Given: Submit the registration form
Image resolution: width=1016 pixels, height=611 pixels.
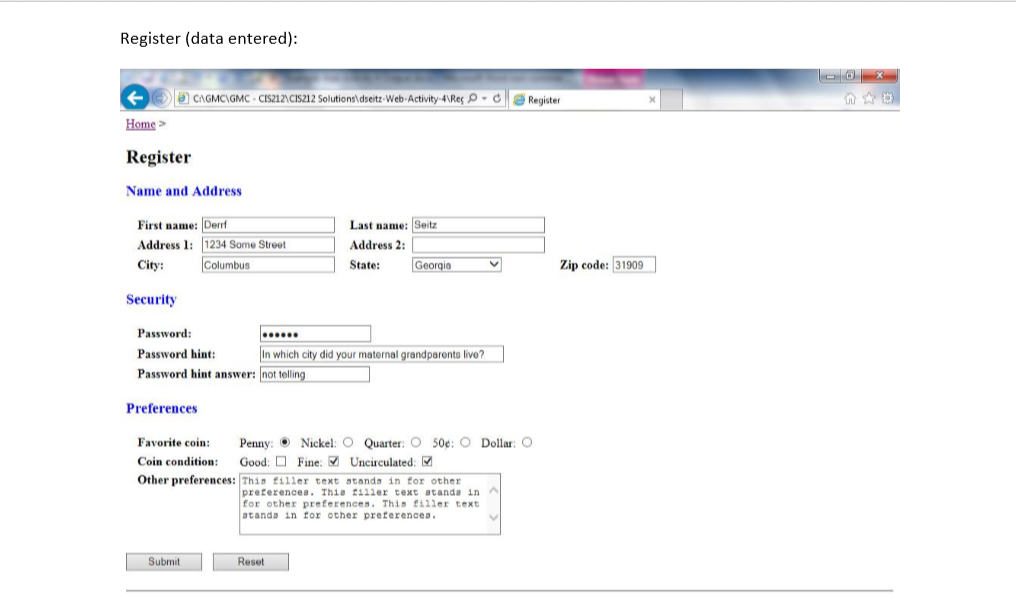Looking at the screenshot, I should click(164, 562).
